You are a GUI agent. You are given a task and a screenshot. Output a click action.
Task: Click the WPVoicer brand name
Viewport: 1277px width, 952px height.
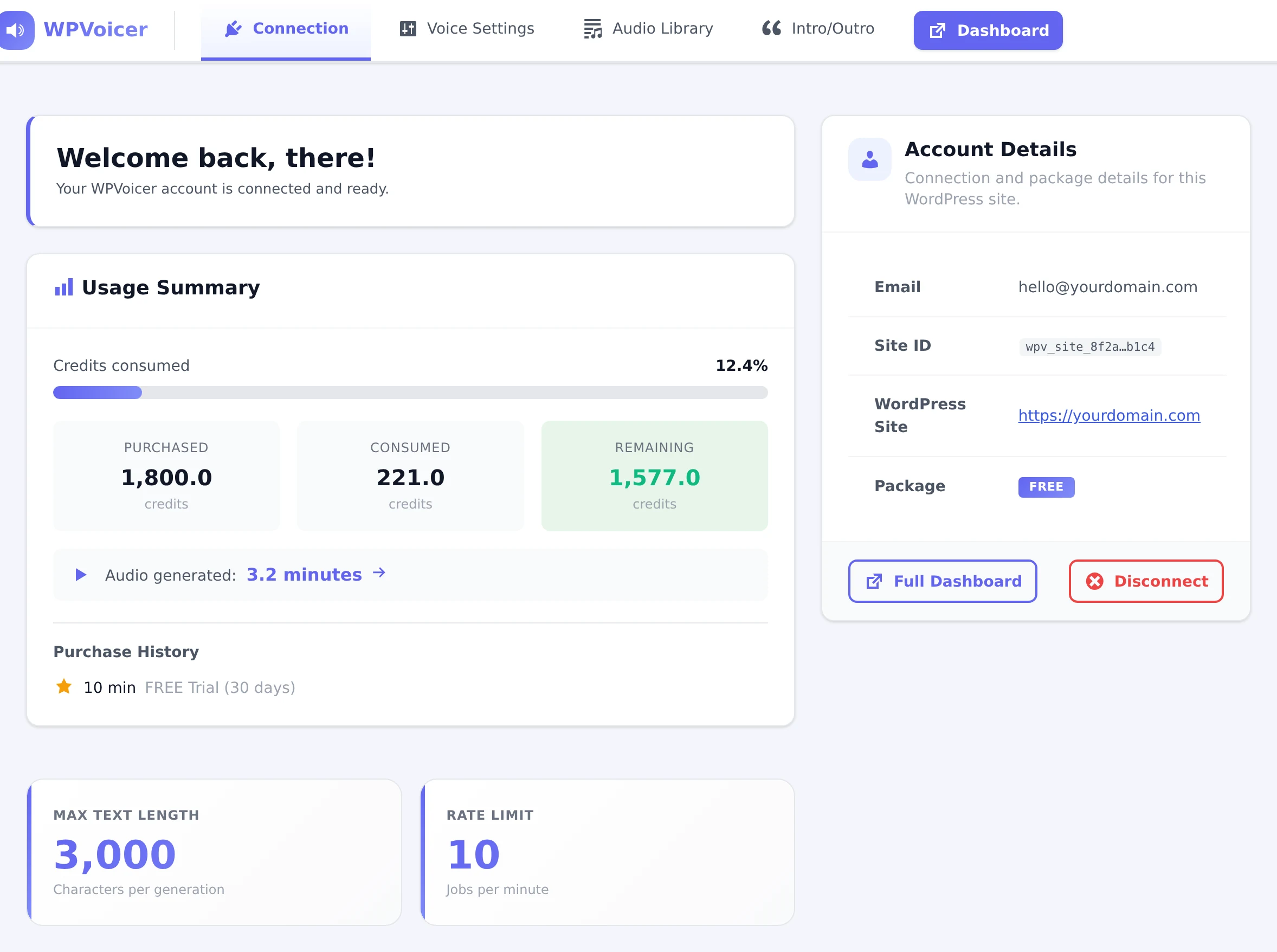coord(95,29)
